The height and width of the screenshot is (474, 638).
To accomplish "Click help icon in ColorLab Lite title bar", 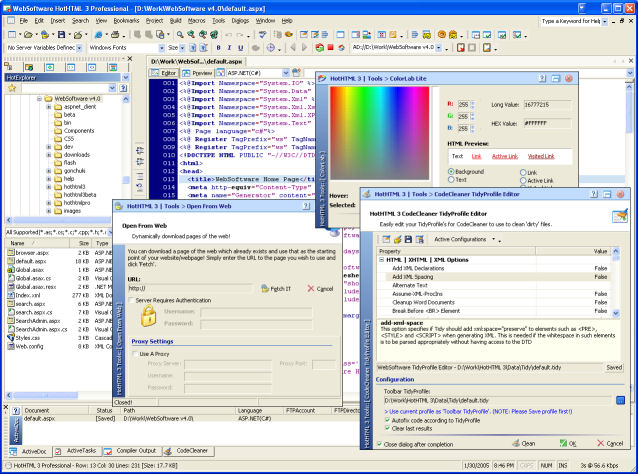I will click(542, 79).
